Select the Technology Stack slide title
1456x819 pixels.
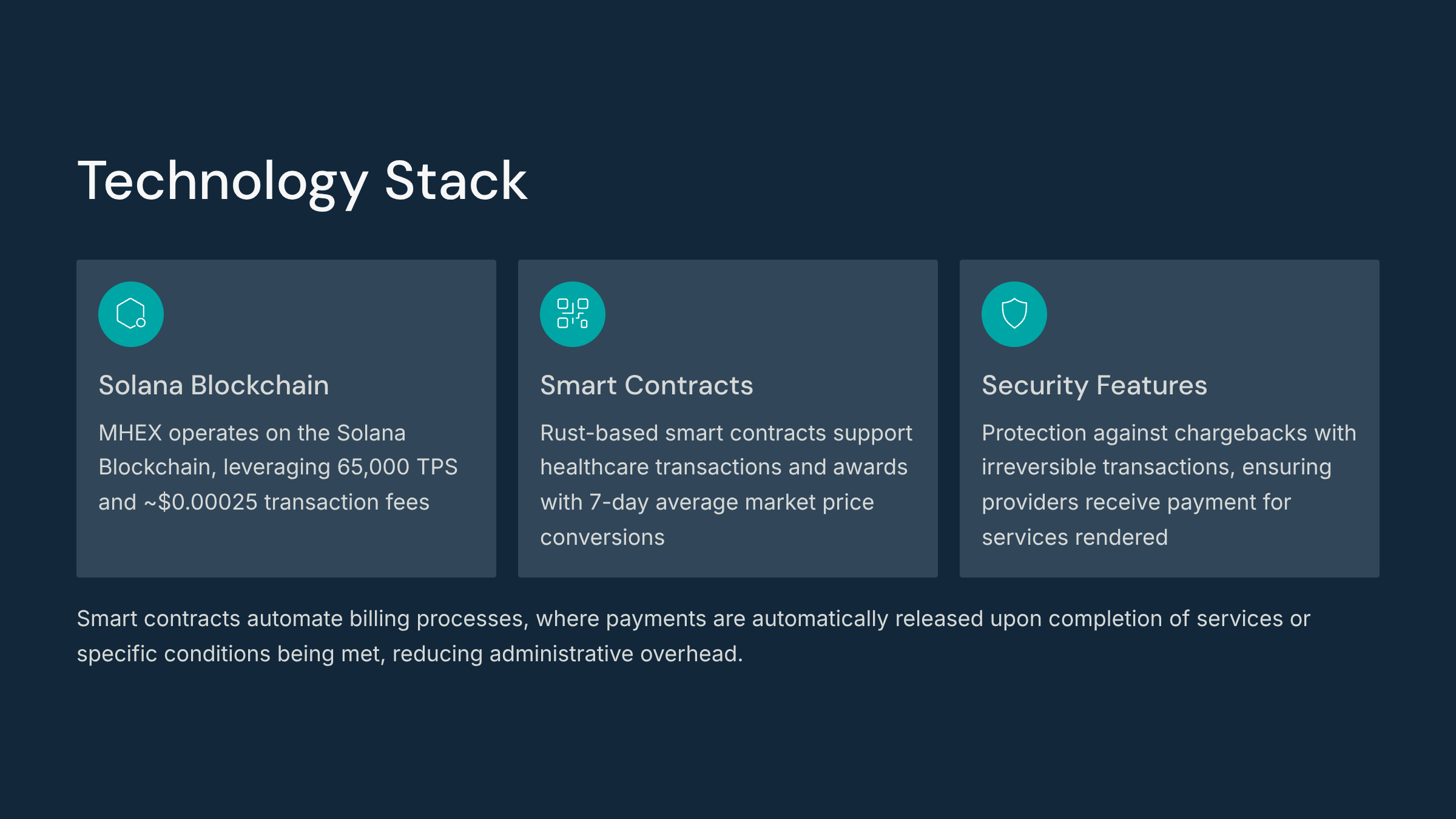pos(302,181)
